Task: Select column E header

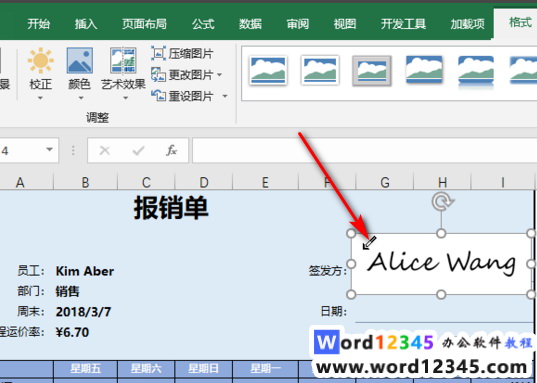Action: pos(265,182)
